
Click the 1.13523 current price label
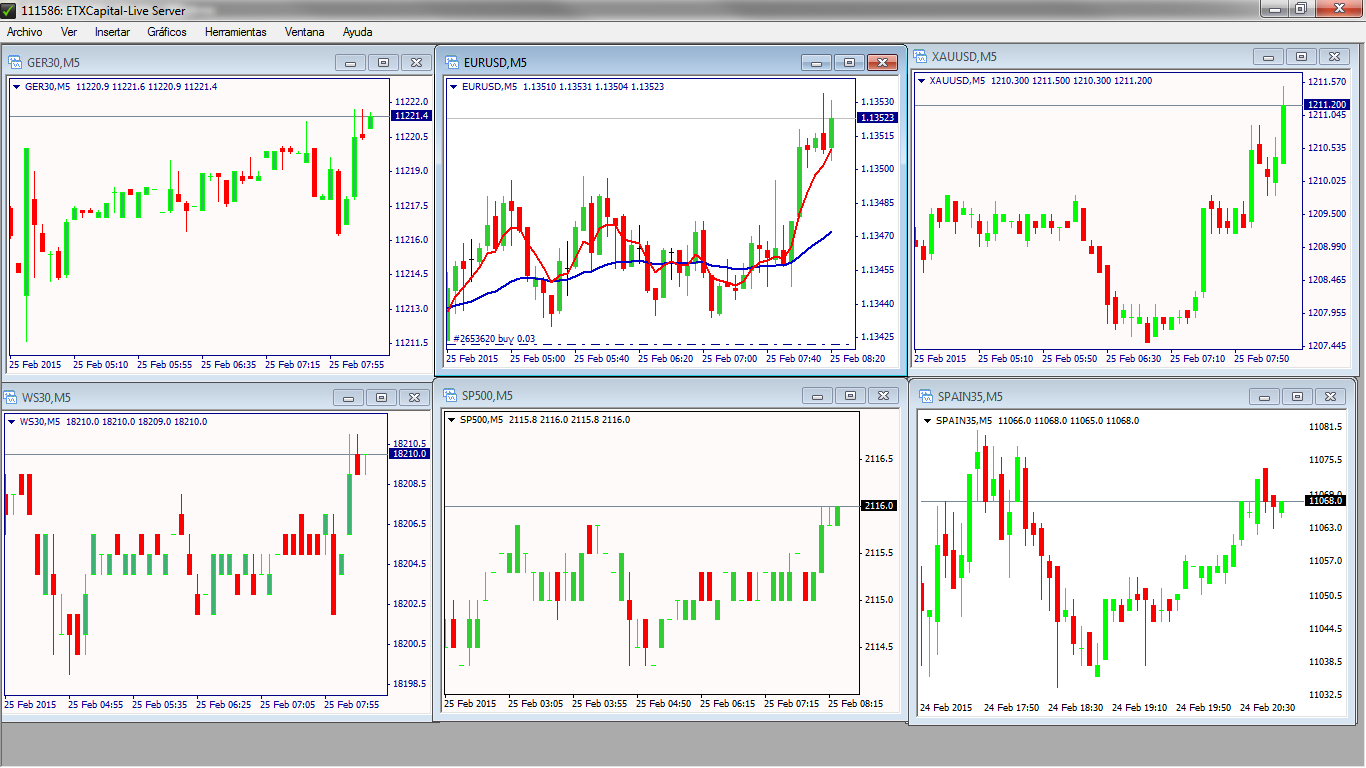point(878,118)
